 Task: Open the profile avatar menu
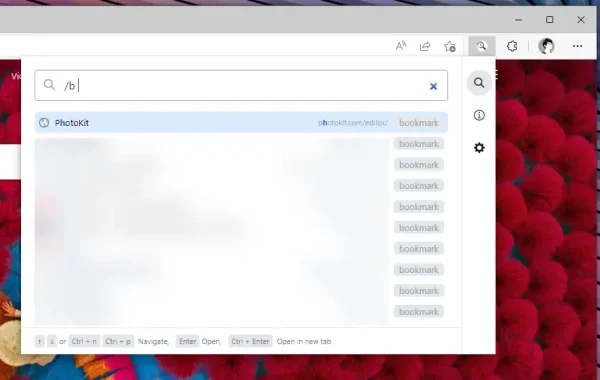point(546,46)
